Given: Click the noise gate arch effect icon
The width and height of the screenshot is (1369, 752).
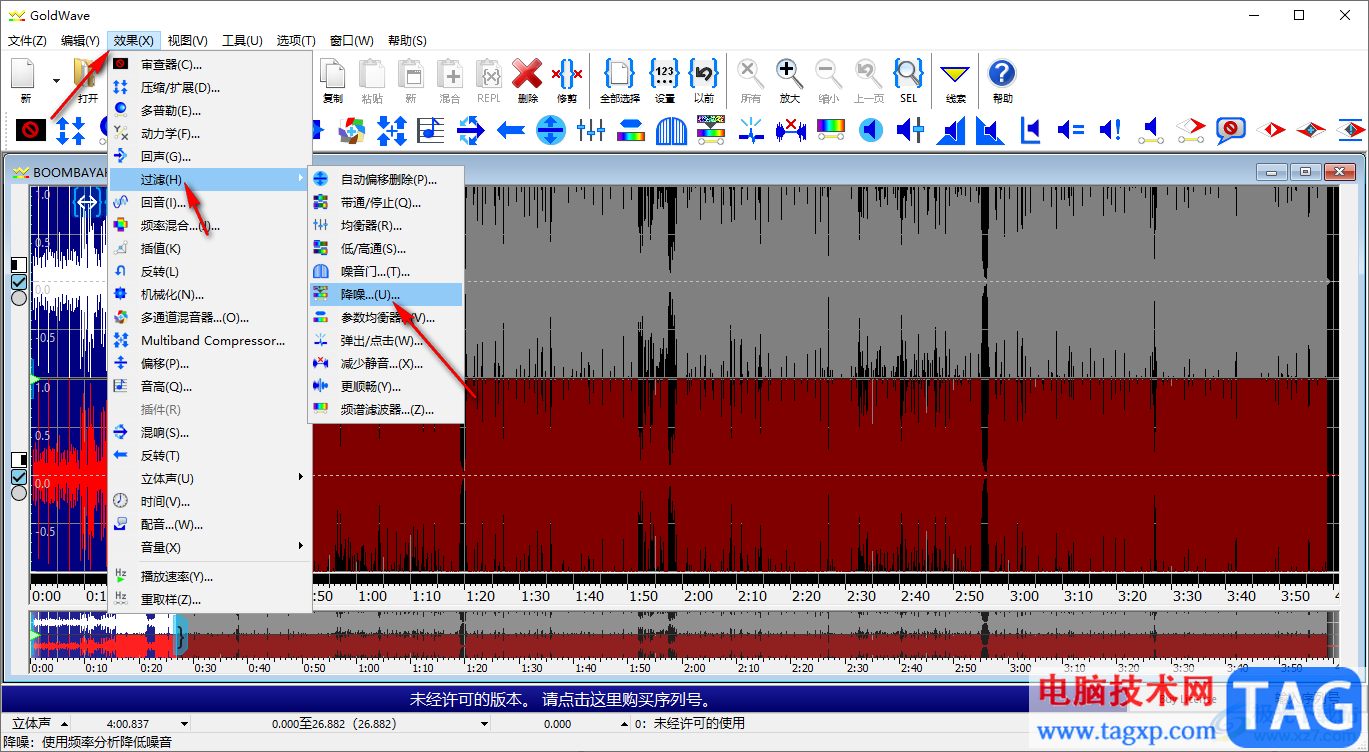Looking at the screenshot, I should [x=671, y=130].
